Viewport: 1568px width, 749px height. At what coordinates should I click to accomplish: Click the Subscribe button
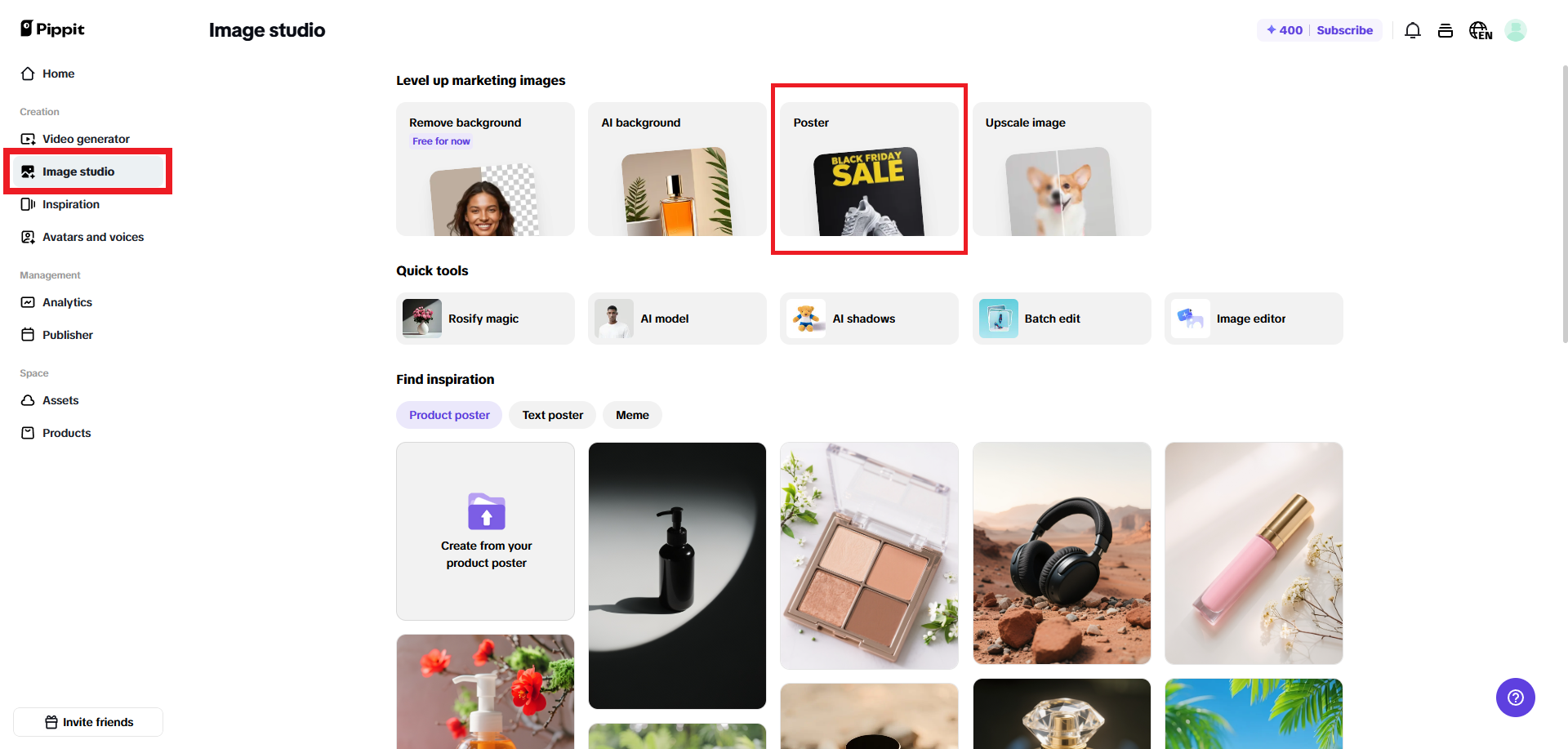coord(1344,29)
